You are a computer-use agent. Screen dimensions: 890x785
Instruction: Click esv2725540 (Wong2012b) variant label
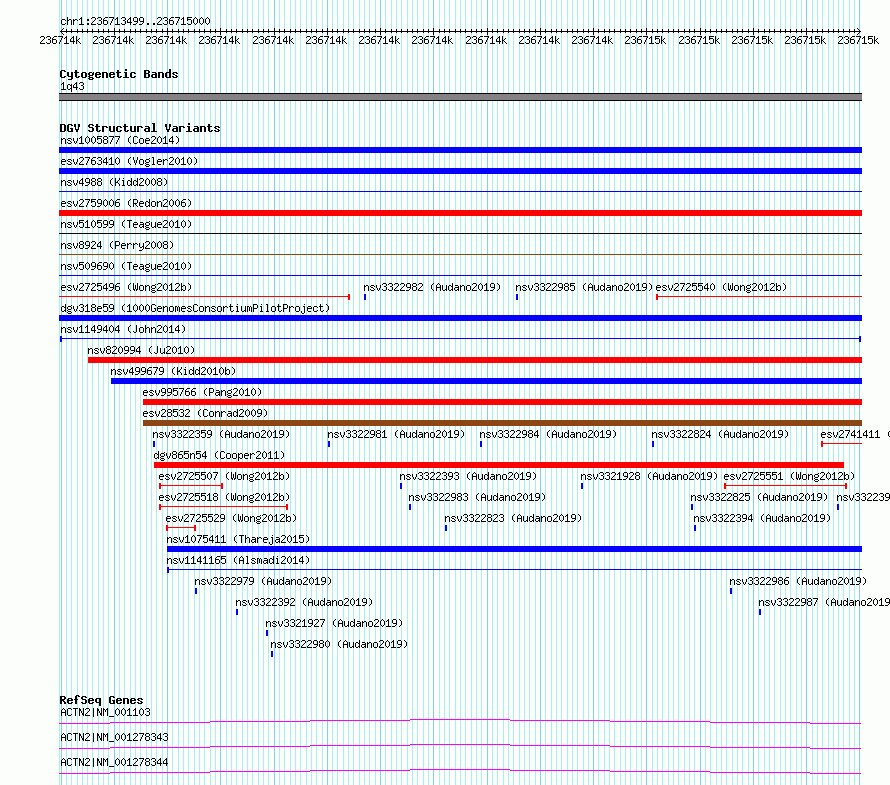tap(721, 287)
